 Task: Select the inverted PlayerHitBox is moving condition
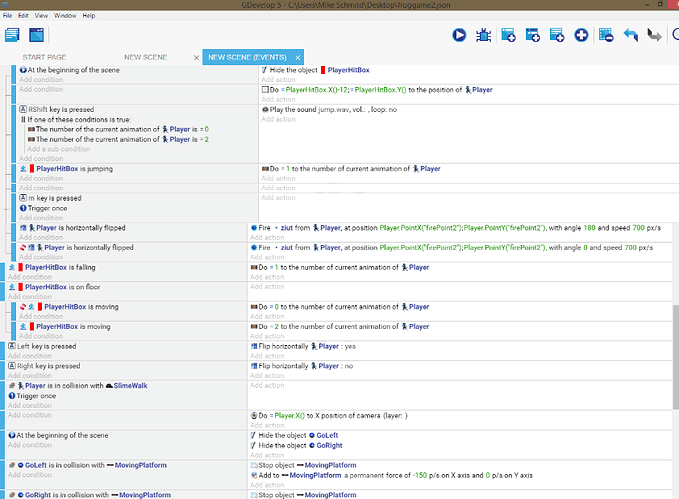tap(69, 307)
